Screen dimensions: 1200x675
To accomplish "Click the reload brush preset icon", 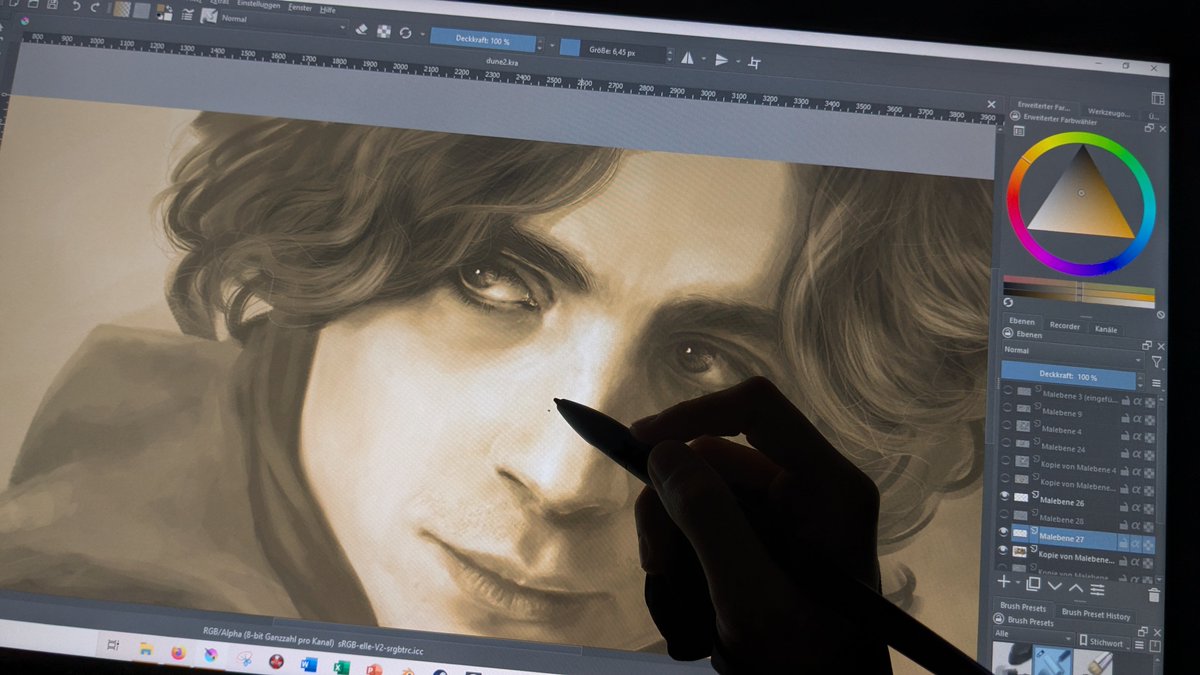I will [x=405, y=33].
